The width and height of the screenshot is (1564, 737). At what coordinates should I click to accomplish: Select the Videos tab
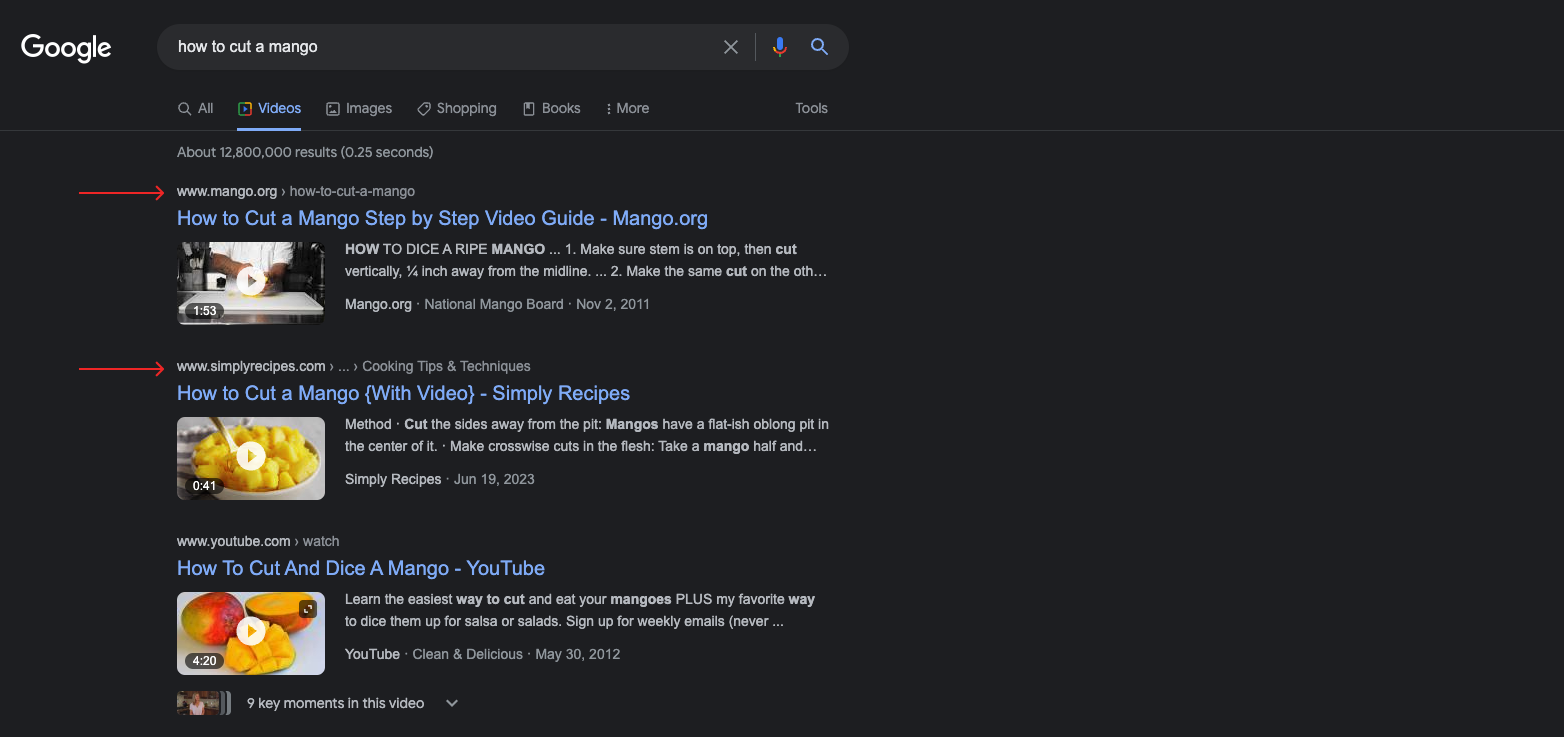click(269, 108)
